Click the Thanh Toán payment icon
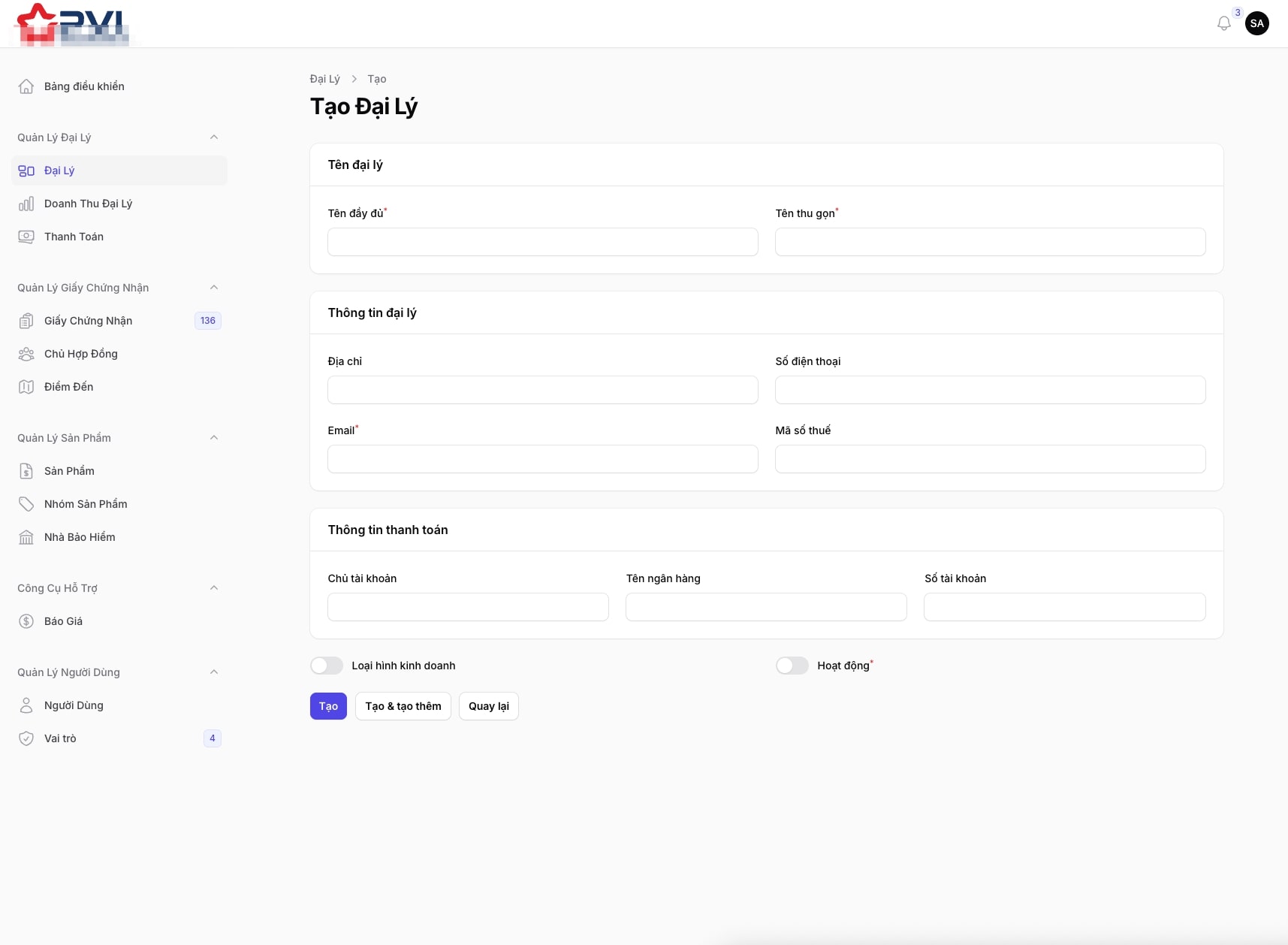Image resolution: width=1288 pixels, height=945 pixels. [26, 237]
